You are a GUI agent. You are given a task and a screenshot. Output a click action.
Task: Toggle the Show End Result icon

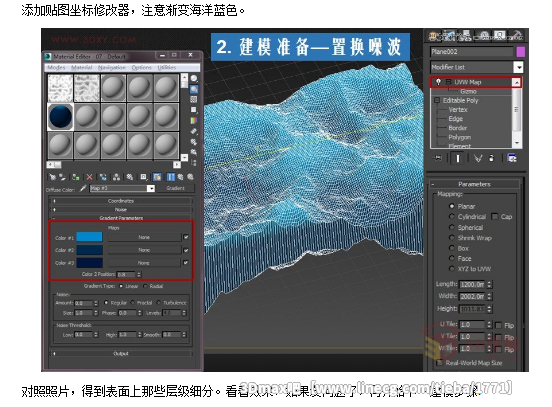pos(171,177)
